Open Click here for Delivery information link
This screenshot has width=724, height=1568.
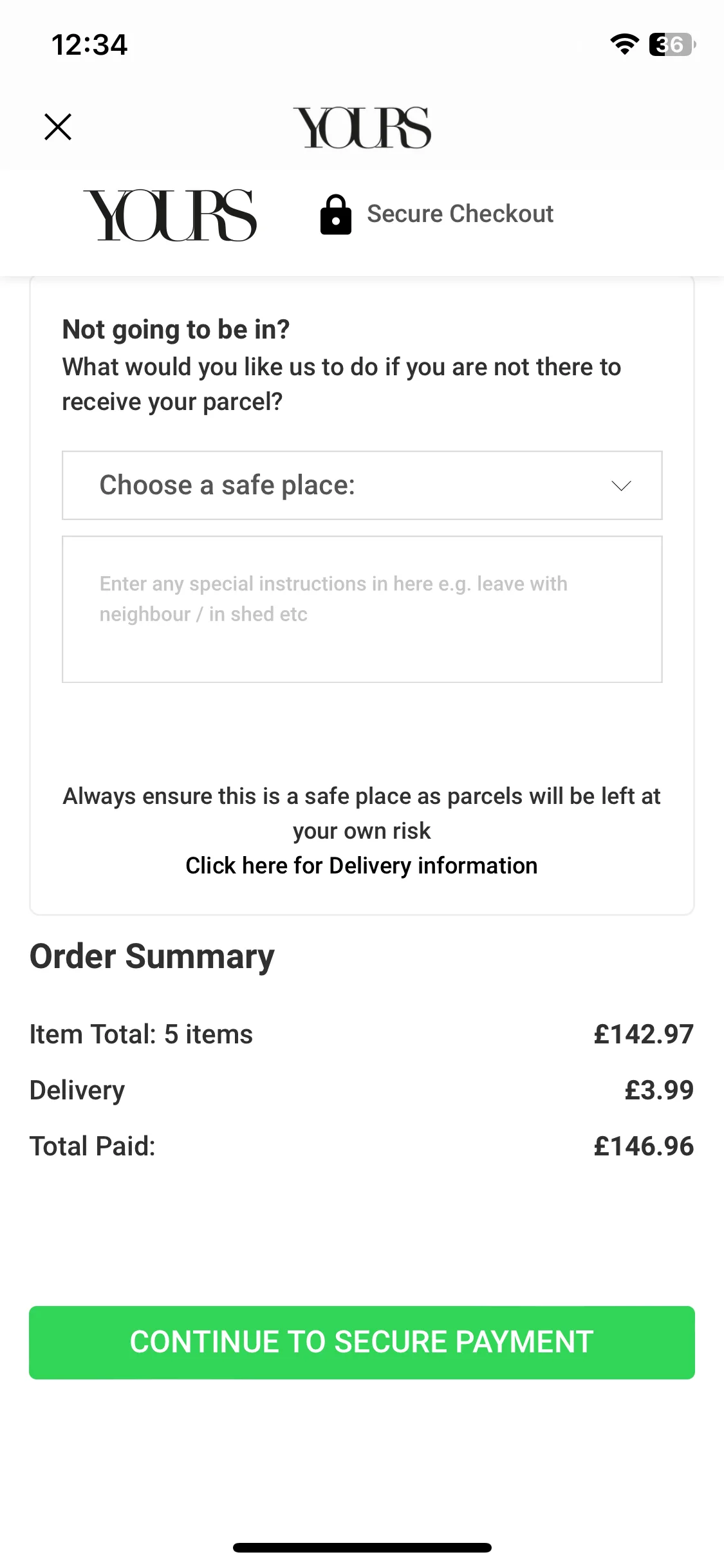pos(362,866)
